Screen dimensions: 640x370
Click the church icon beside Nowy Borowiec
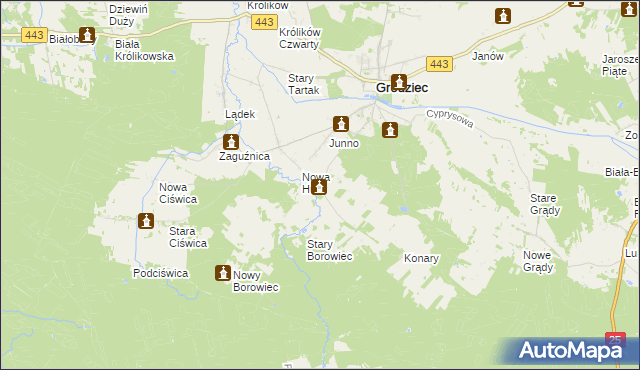(223, 273)
